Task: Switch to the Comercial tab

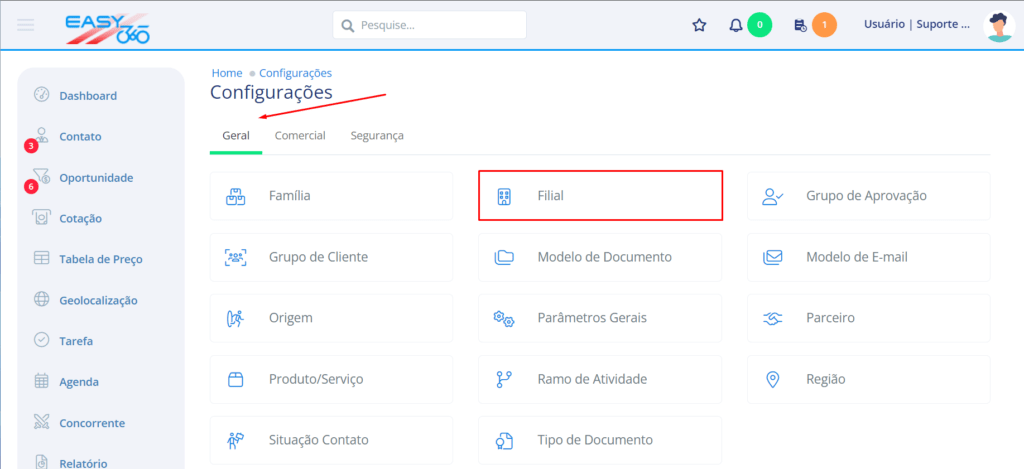Action: click(300, 136)
